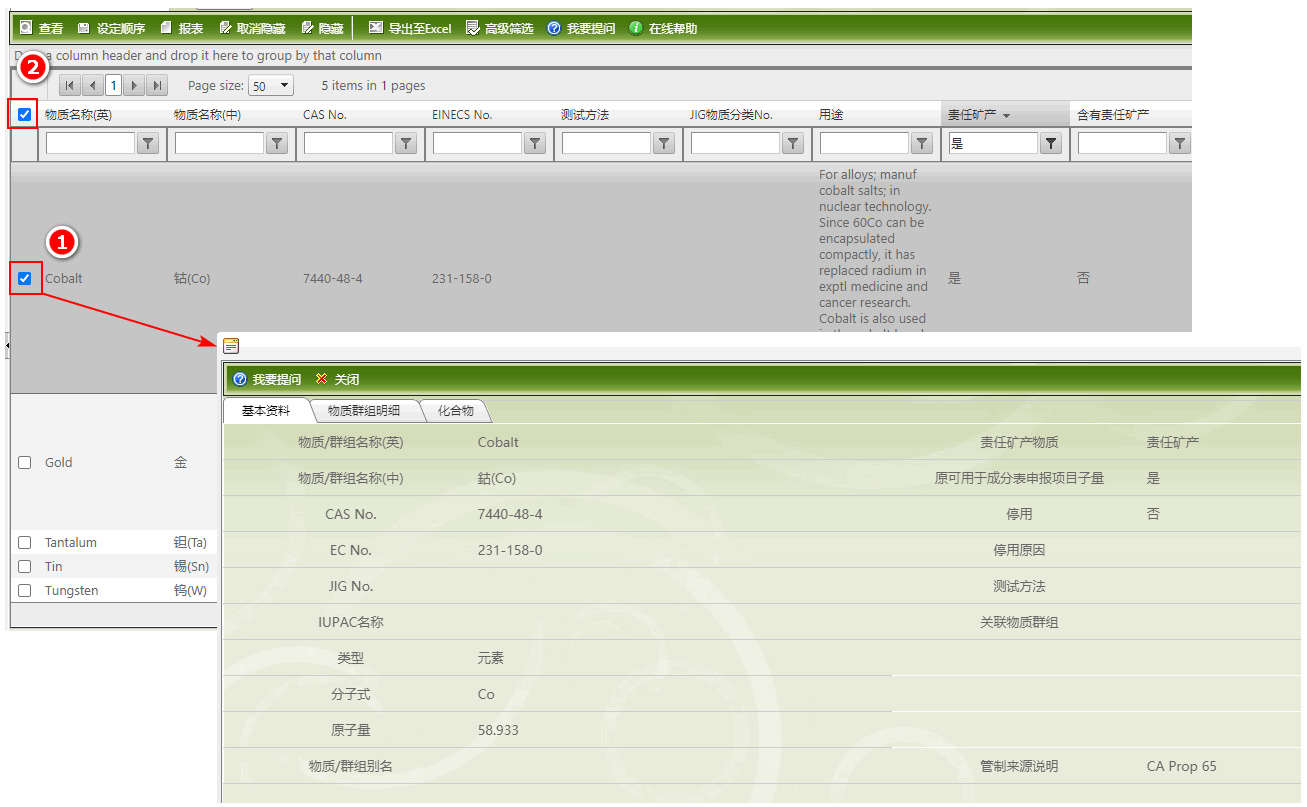The height and width of the screenshot is (807, 1307).
Task: Click filter text box under 用途
Action: coord(864,144)
